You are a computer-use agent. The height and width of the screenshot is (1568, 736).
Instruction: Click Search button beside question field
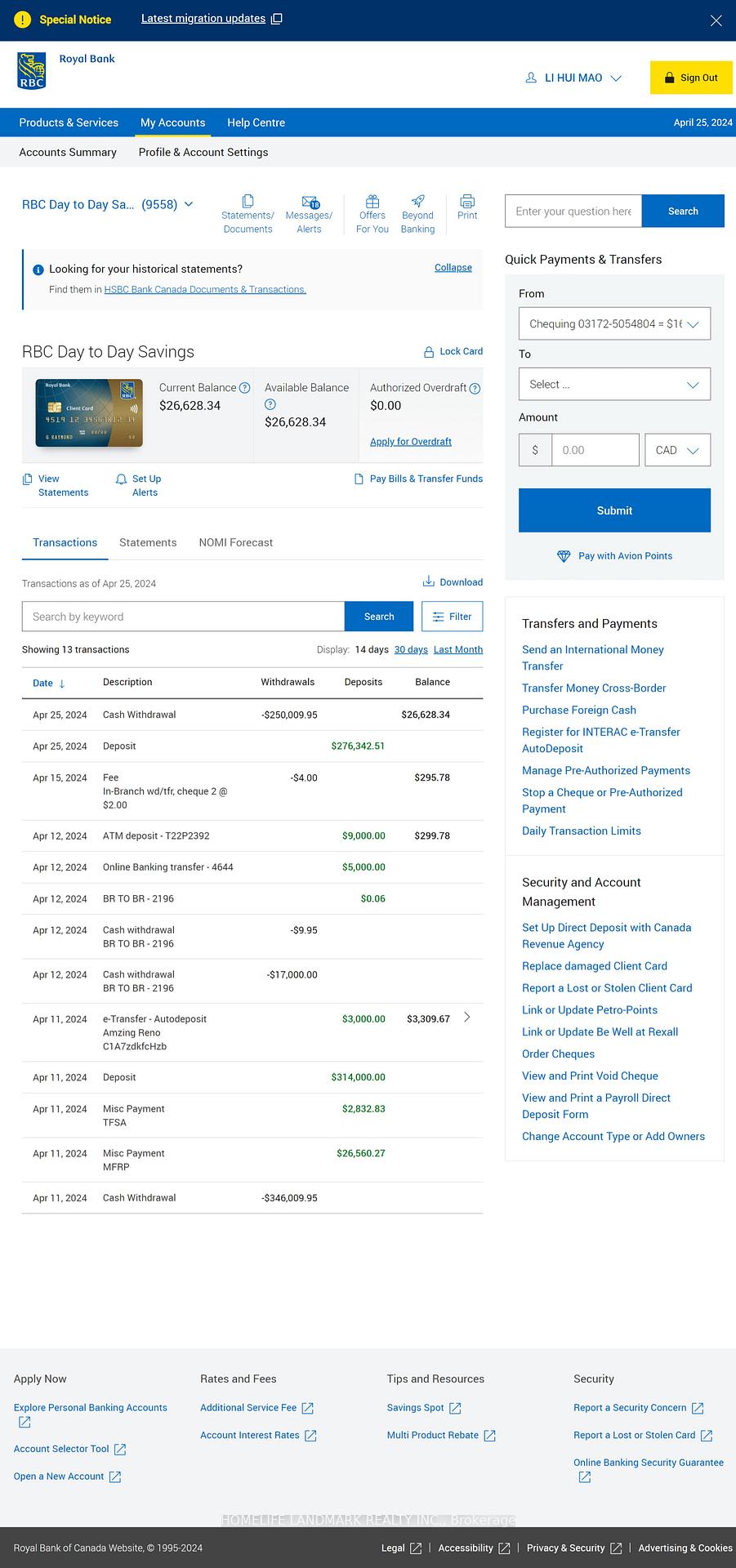click(683, 211)
